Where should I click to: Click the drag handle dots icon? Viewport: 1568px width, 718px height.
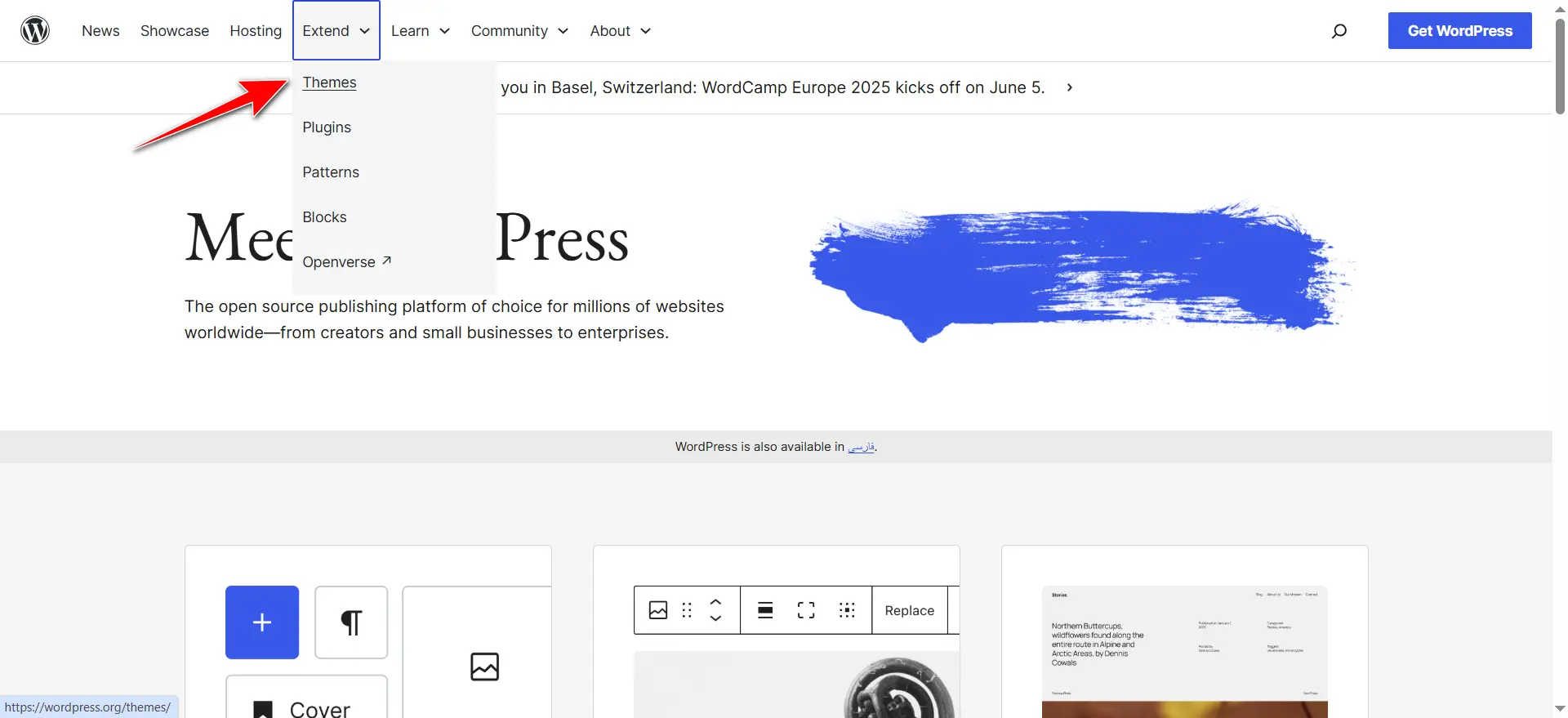click(687, 610)
